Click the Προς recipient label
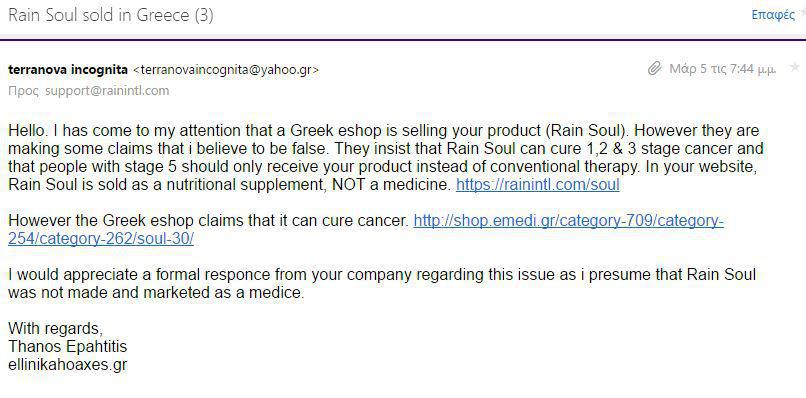 click(x=24, y=91)
